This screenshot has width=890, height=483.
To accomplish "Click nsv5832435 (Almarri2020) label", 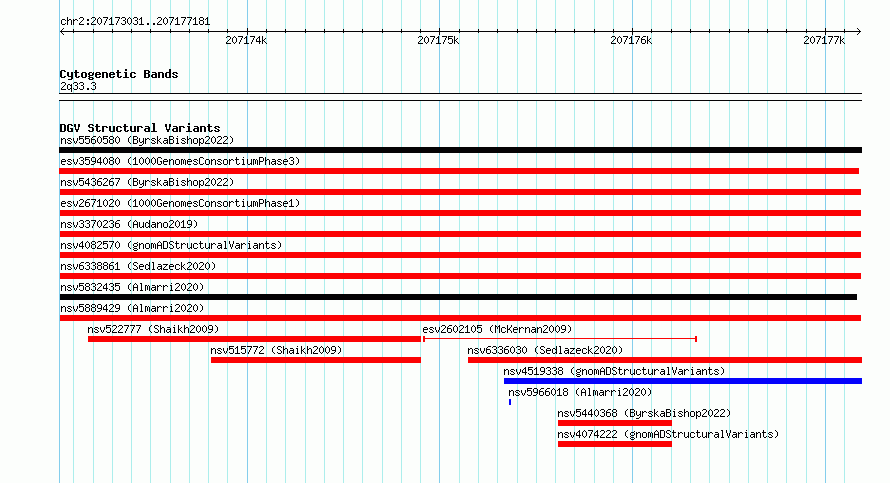I will tap(132, 287).
